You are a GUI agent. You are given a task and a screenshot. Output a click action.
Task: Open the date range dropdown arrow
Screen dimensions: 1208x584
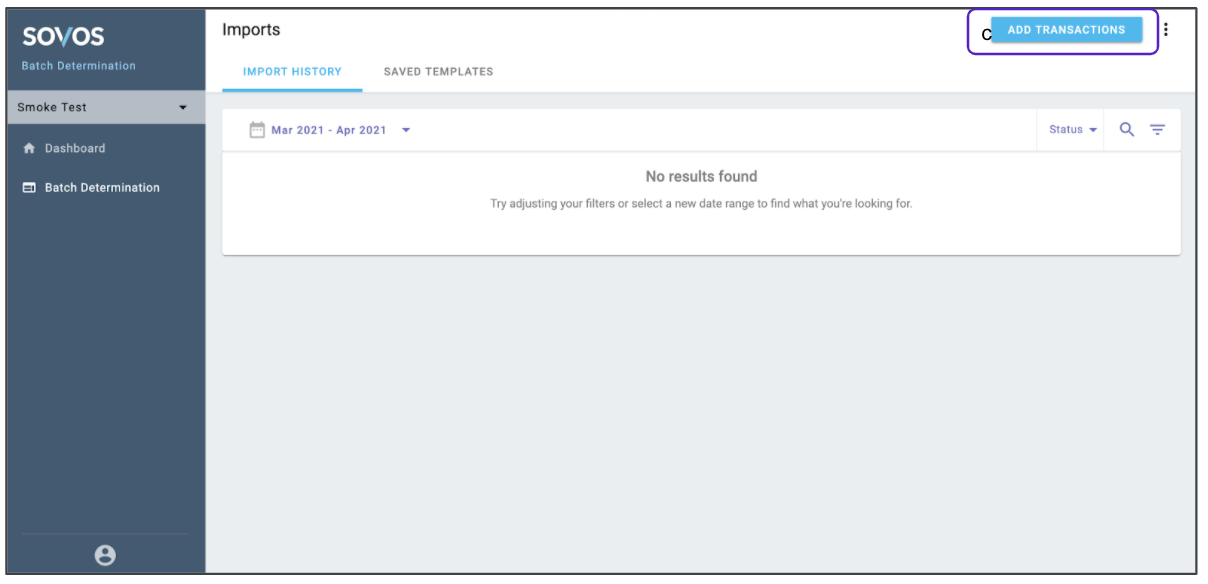tap(406, 130)
